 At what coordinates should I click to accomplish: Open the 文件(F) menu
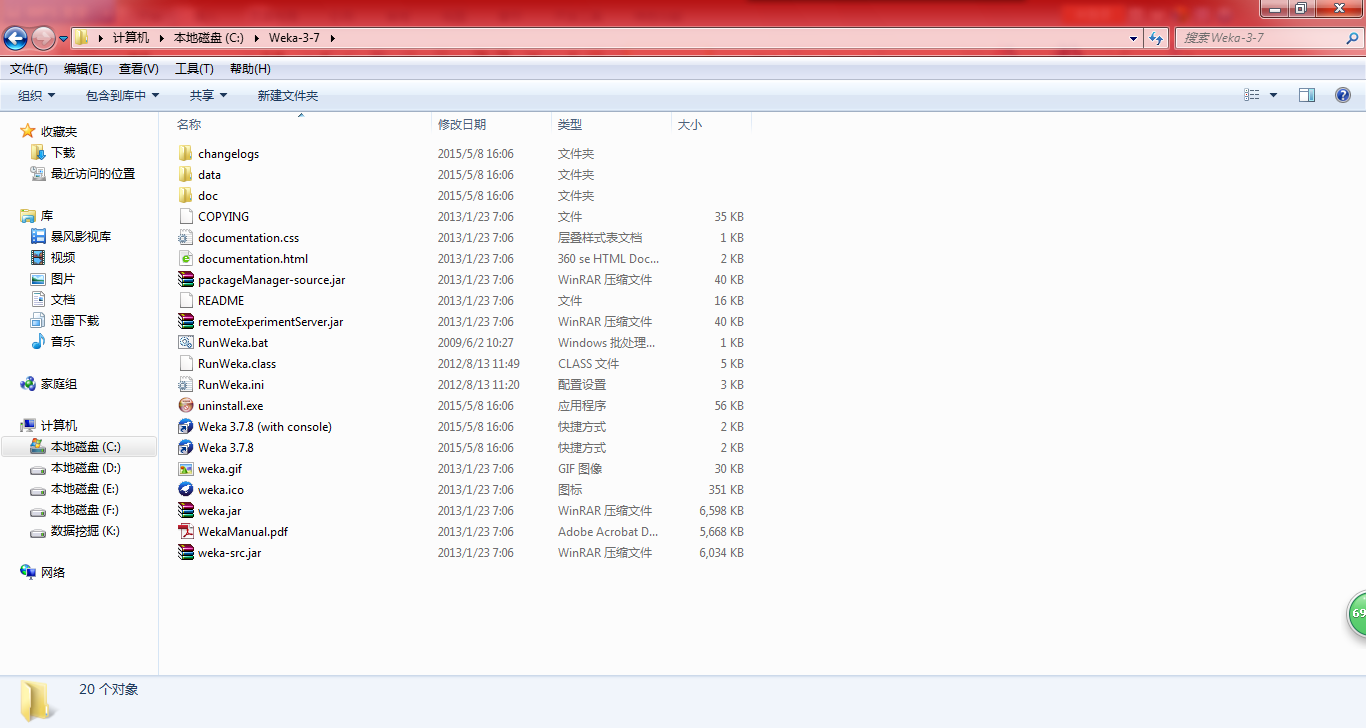pos(29,69)
